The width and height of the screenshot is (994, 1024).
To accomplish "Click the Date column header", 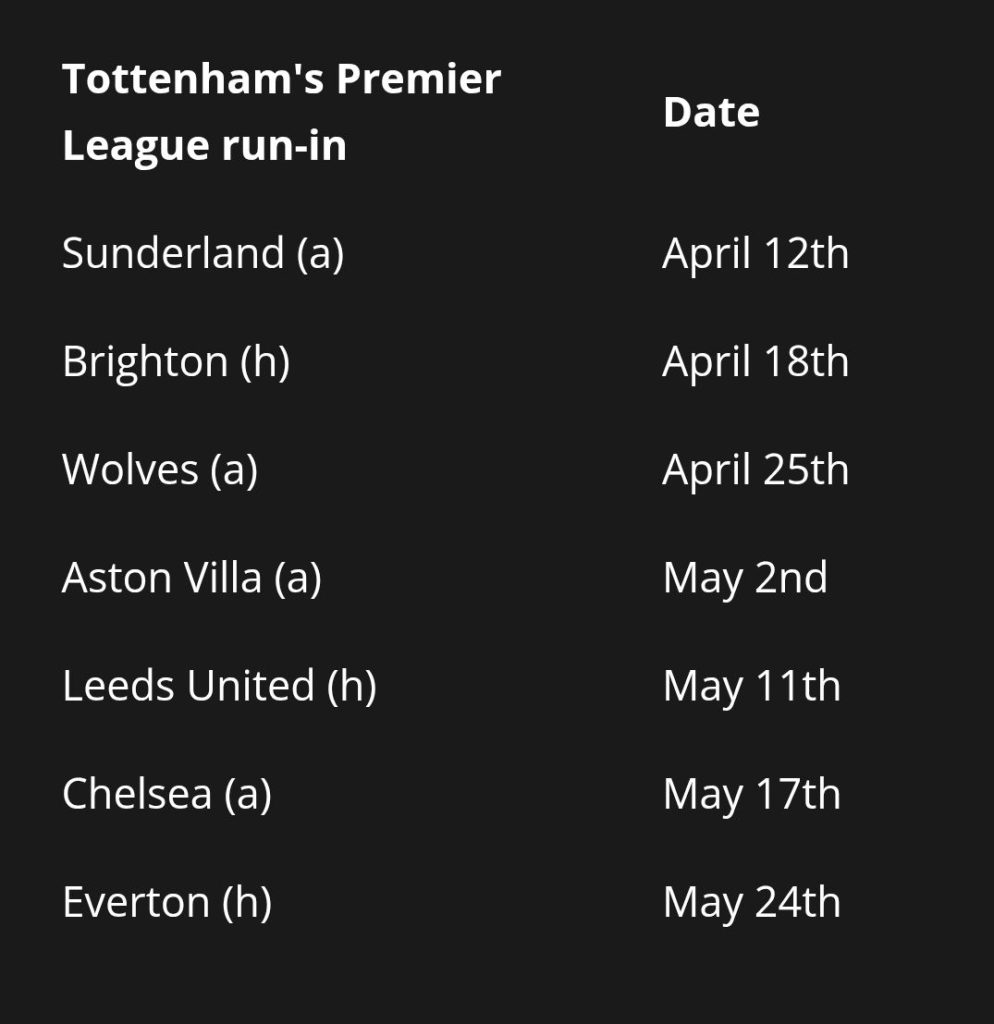I will (x=710, y=112).
